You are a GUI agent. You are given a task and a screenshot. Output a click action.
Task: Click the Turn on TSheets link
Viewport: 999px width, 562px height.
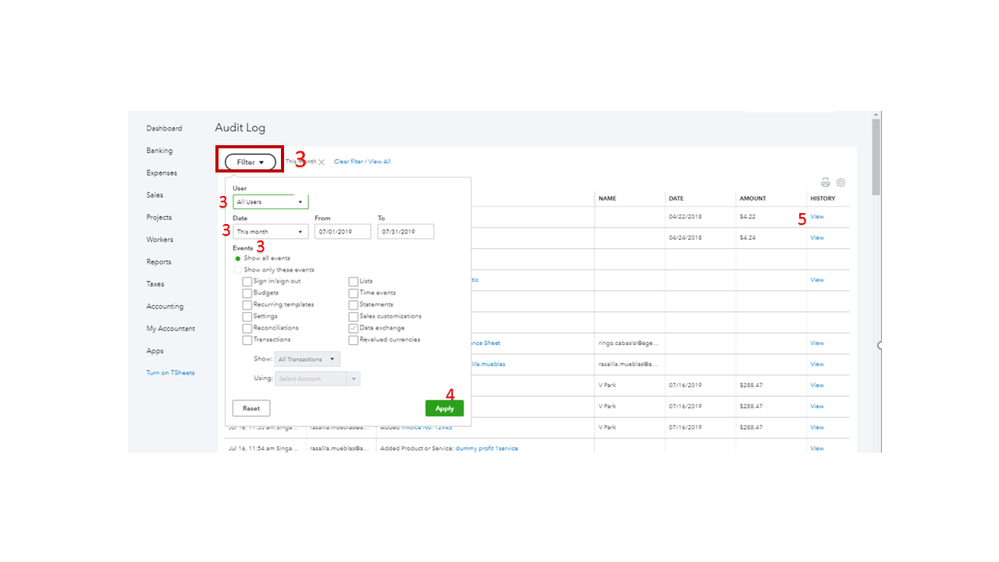[171, 373]
